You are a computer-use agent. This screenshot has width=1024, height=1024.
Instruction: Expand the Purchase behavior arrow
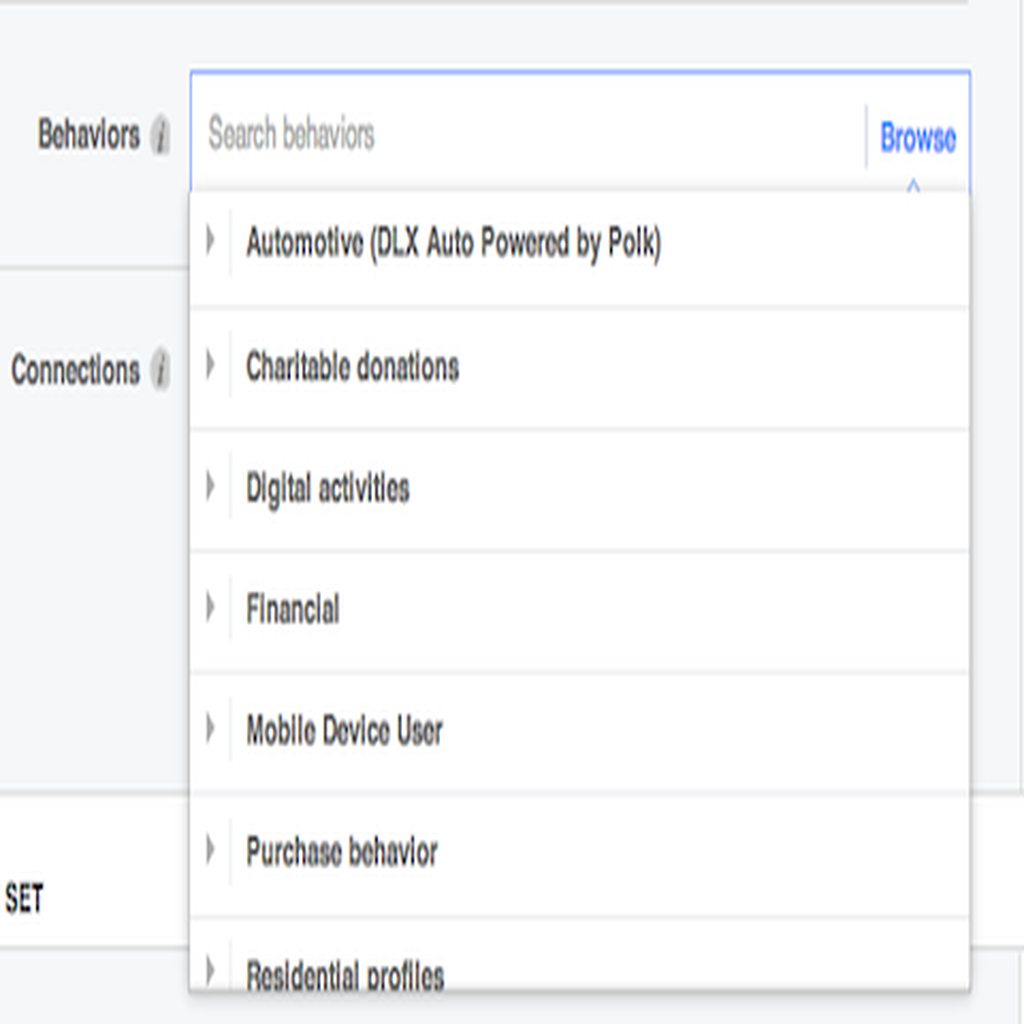pos(210,850)
